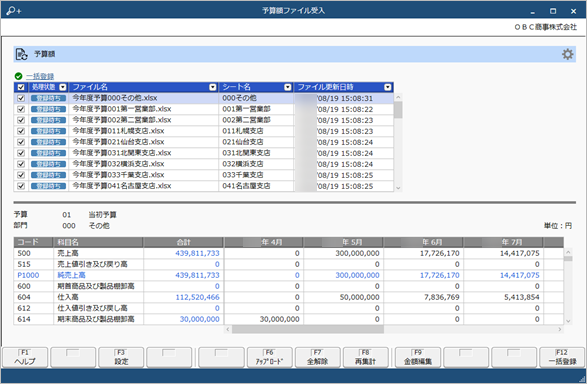Click the 合計 column header
Image resolution: width=587 pixels, height=384 pixels.
183,242
